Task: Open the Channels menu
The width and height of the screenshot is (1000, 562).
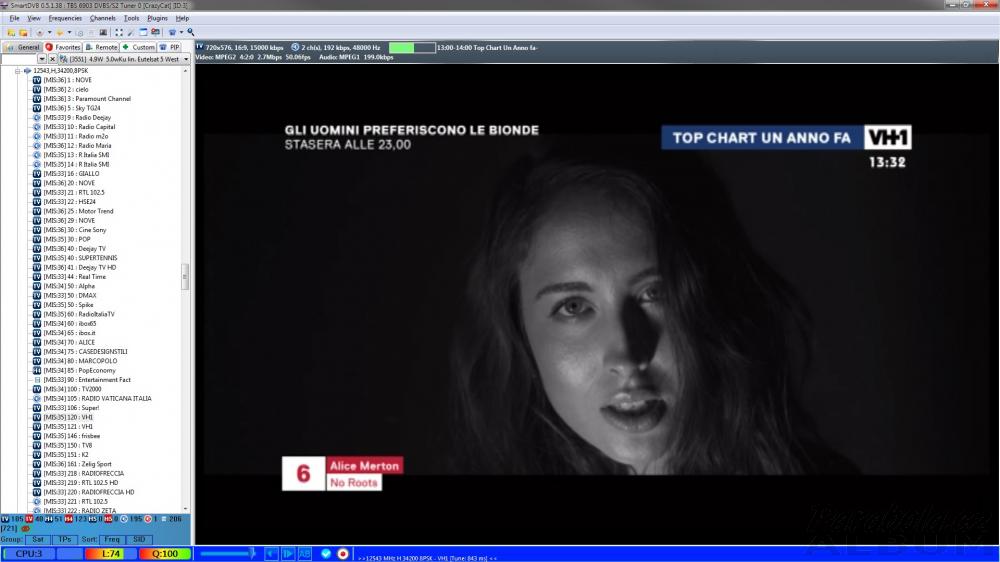Action: [x=103, y=18]
